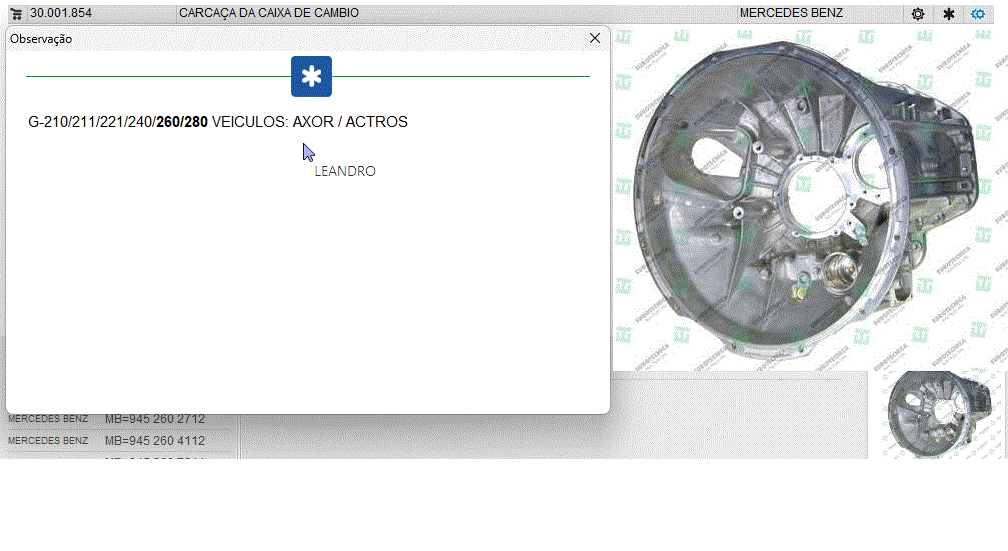1008x551 pixels.
Task: Close the Observação dialog
Action: [595, 38]
